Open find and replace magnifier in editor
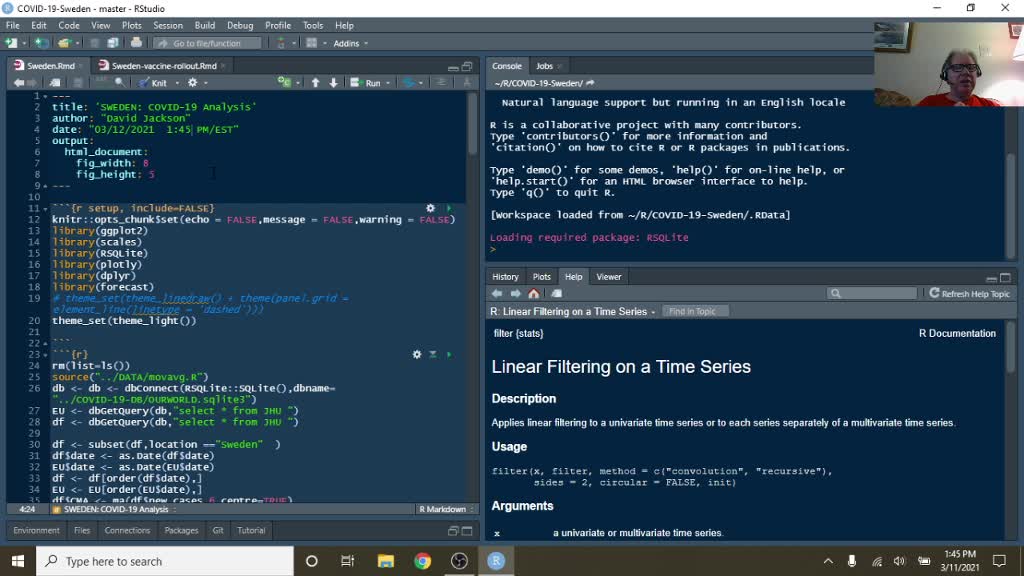 [120, 83]
